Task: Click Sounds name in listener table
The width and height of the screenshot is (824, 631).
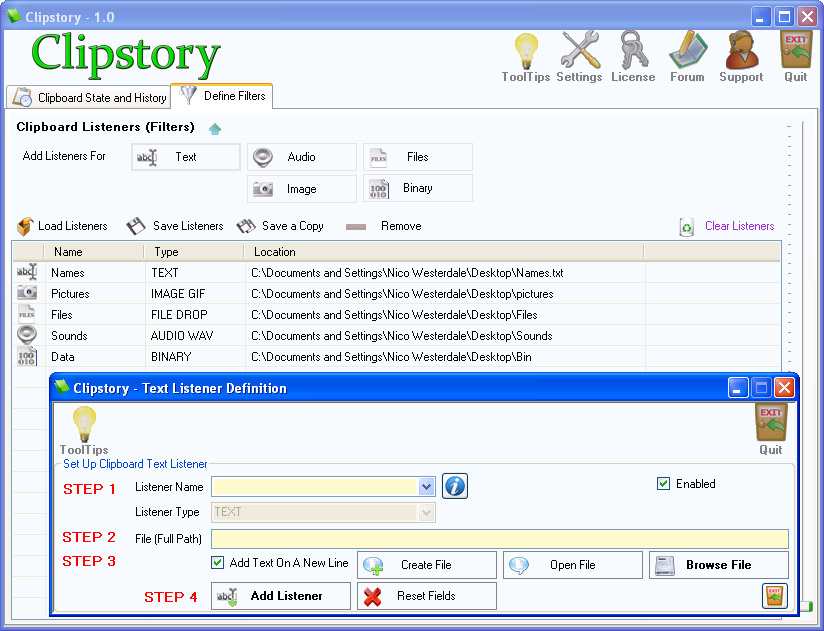Action: point(69,336)
